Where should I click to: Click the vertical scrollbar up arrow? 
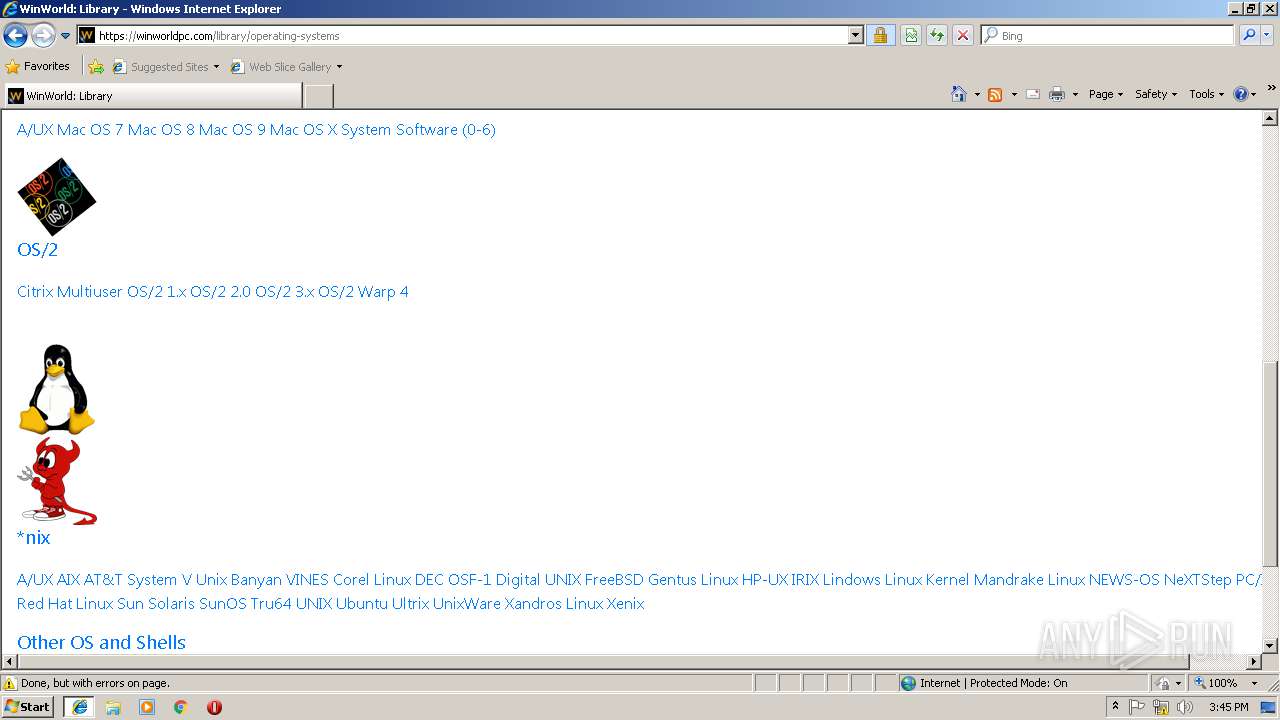[1271, 118]
